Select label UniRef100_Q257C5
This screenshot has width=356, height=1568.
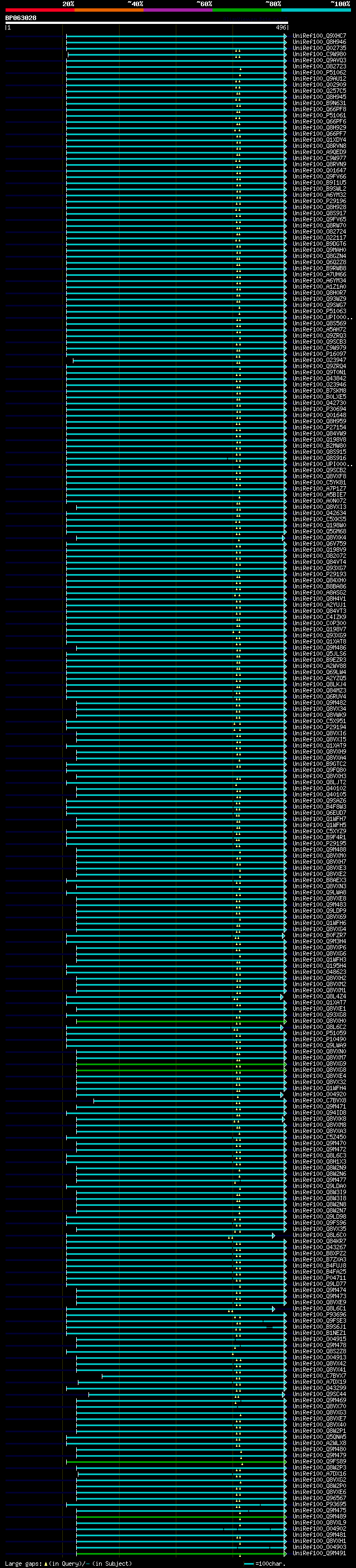coord(319,91)
